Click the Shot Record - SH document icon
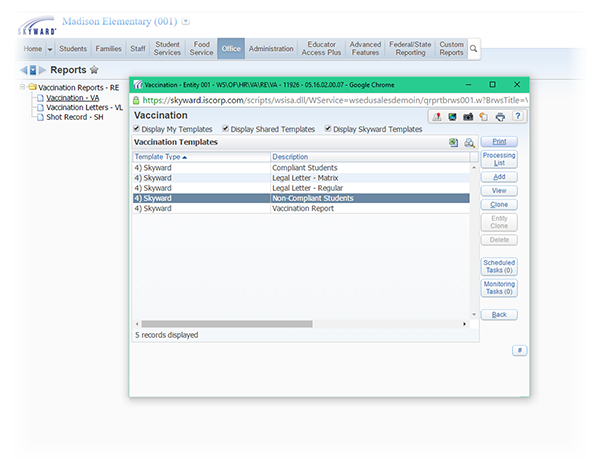The height and width of the screenshot is (469, 600). point(40,117)
